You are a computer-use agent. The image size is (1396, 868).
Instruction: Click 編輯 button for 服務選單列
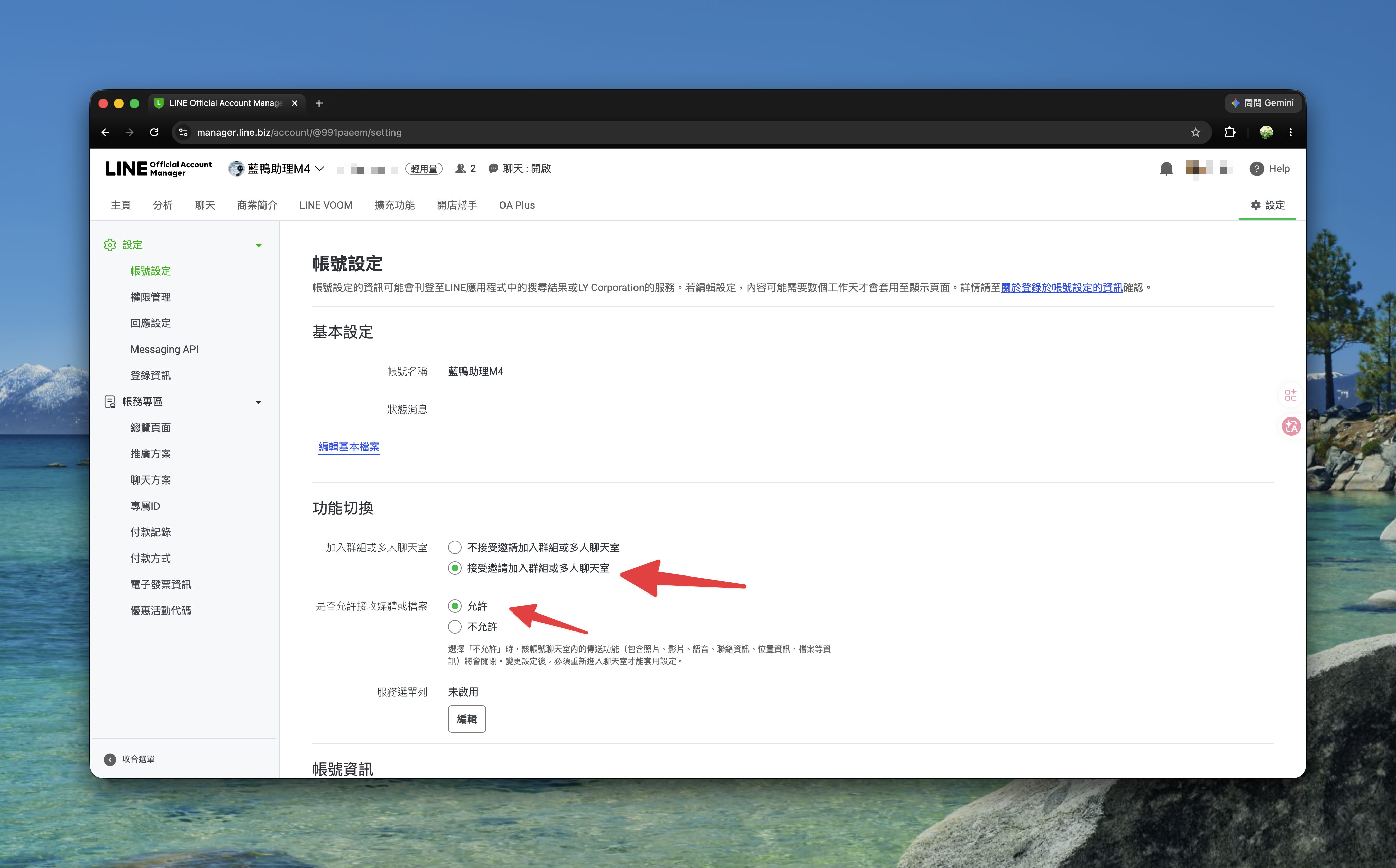click(467, 719)
